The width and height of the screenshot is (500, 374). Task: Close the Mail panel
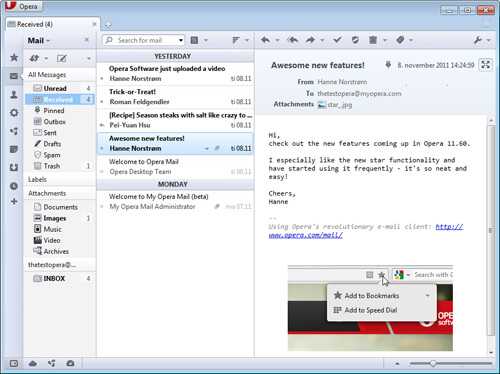[87, 40]
